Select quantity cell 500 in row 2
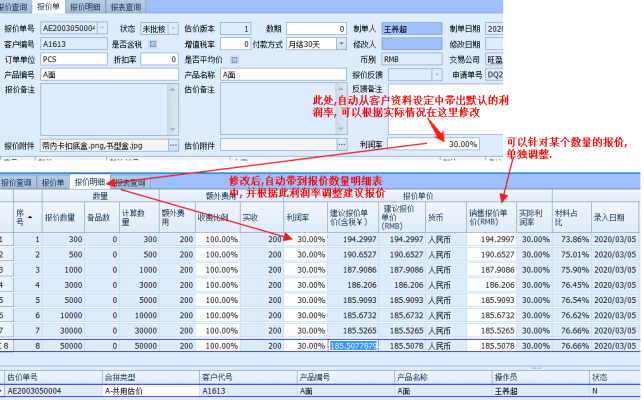 pyautogui.click(x=63, y=254)
